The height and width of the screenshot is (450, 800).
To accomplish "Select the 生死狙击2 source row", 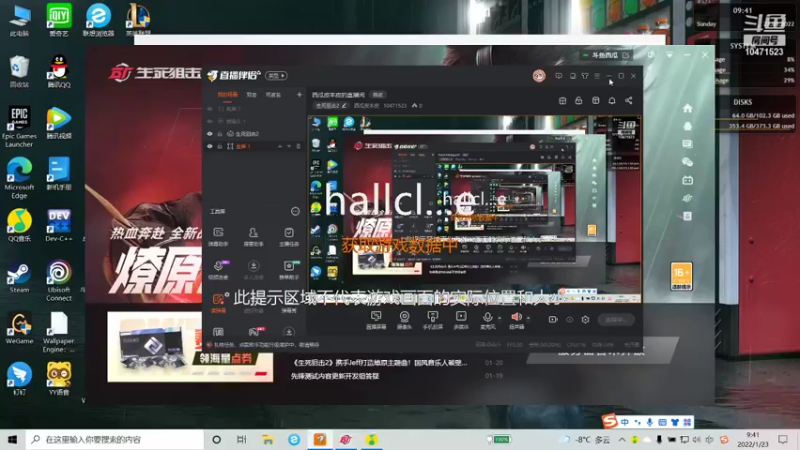I will point(254,134).
